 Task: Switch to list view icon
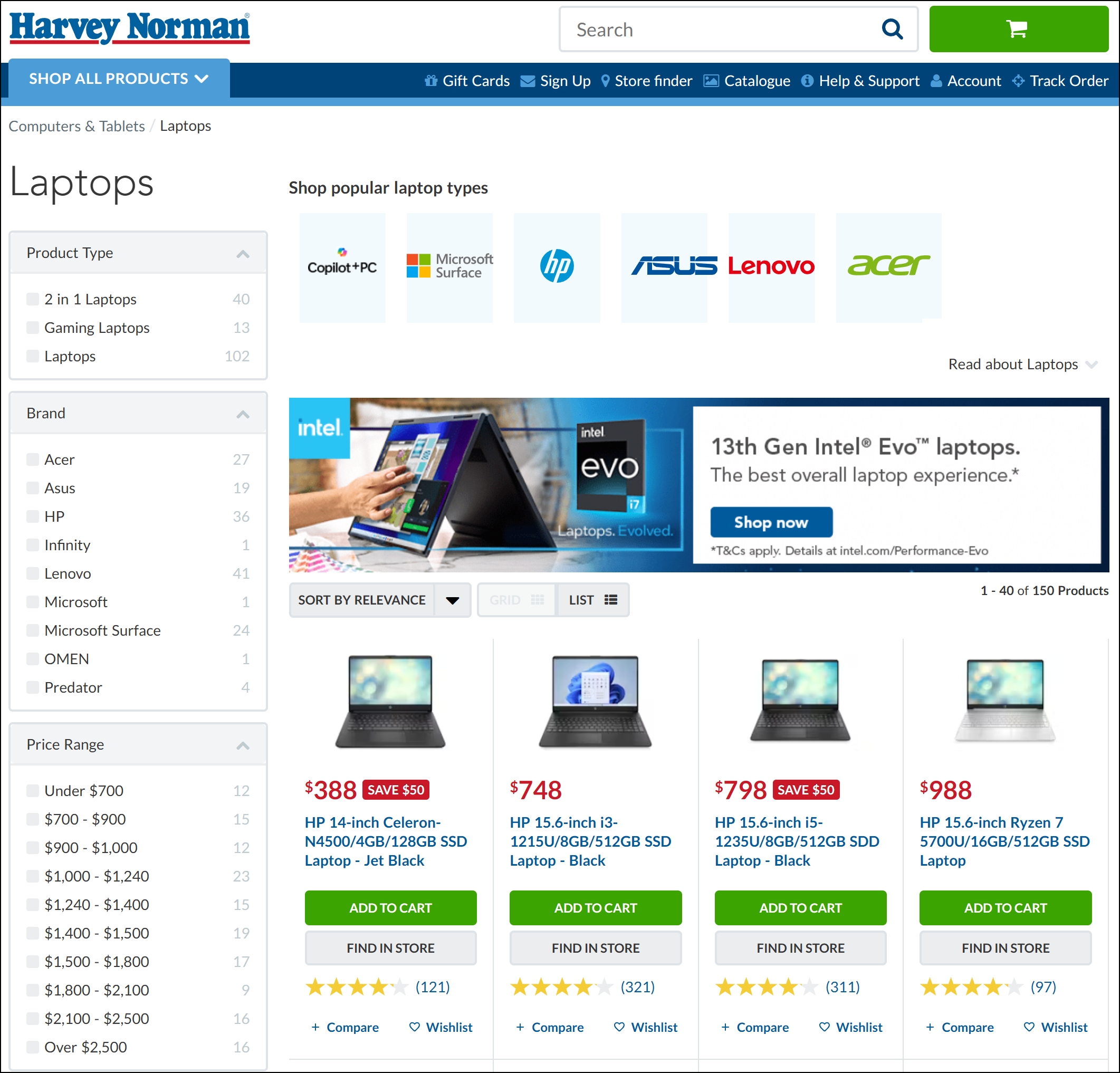610,600
